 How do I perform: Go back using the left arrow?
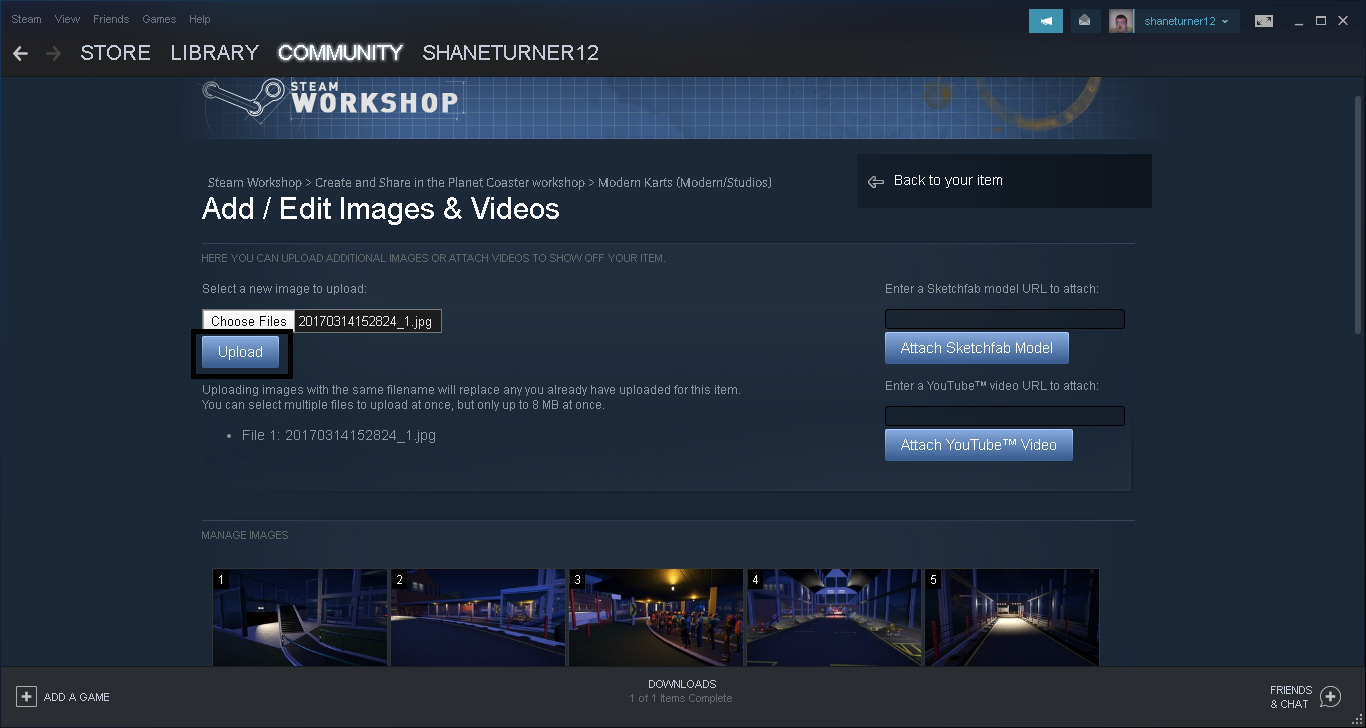pyautogui.click(x=21, y=53)
